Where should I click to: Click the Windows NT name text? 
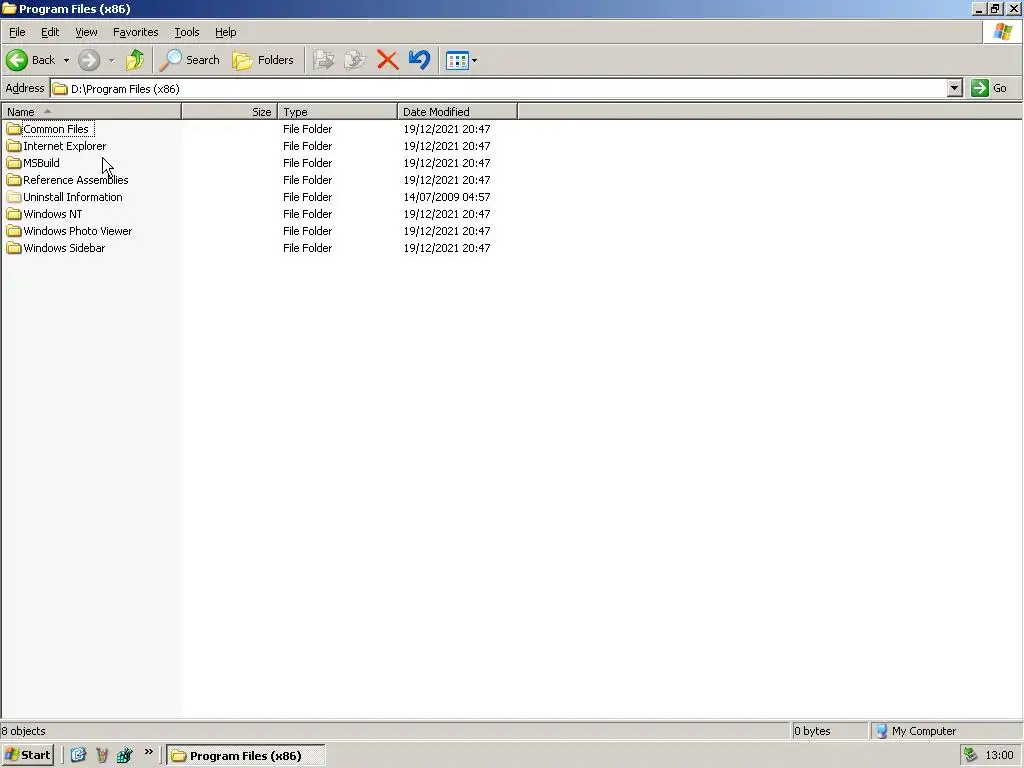53,214
